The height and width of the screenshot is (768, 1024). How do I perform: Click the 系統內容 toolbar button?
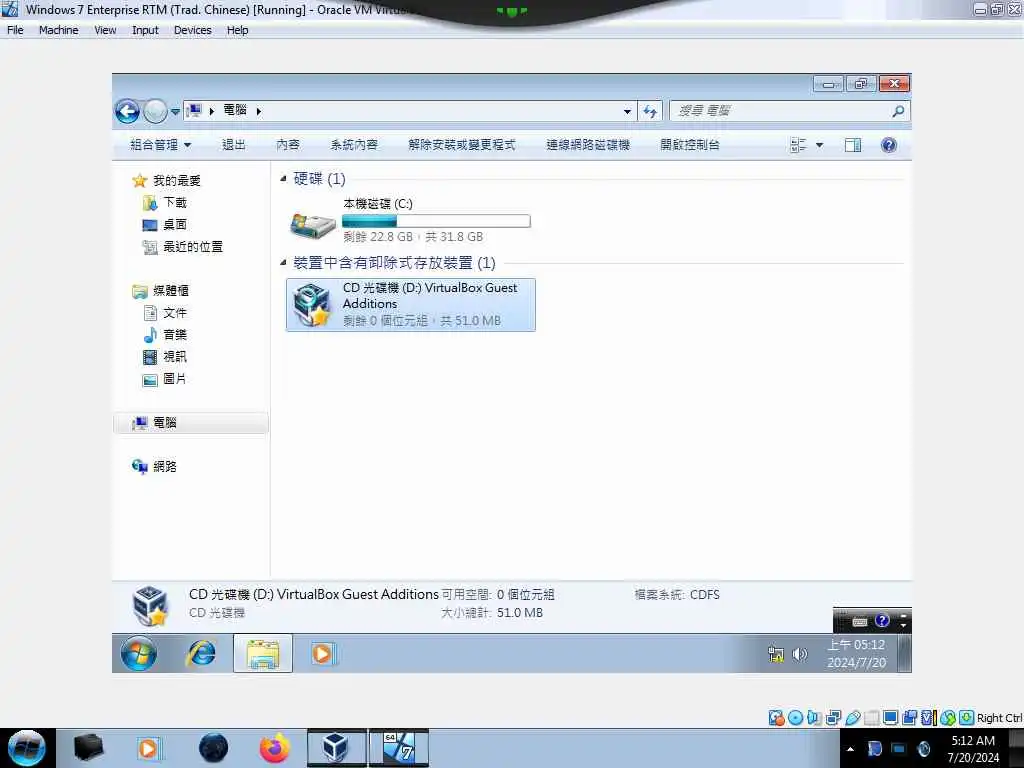pyautogui.click(x=354, y=145)
